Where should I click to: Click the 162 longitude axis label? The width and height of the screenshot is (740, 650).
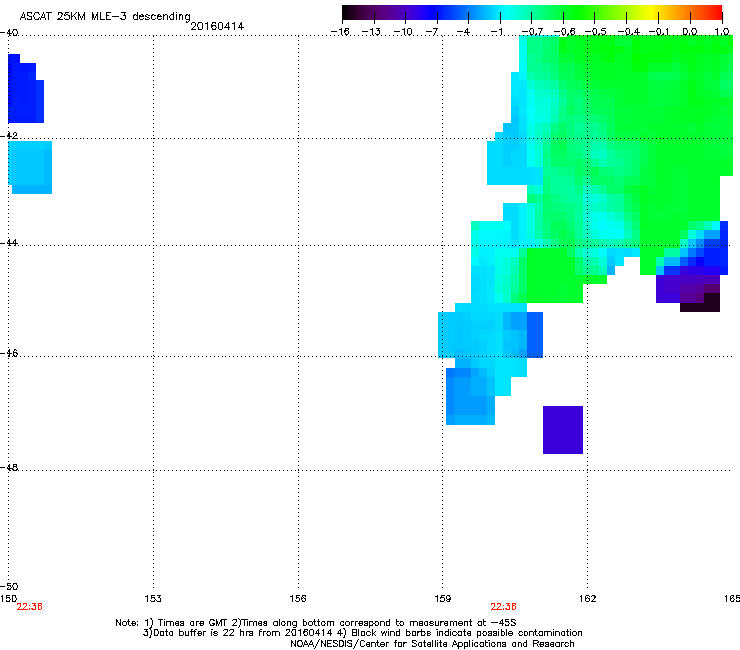click(588, 599)
